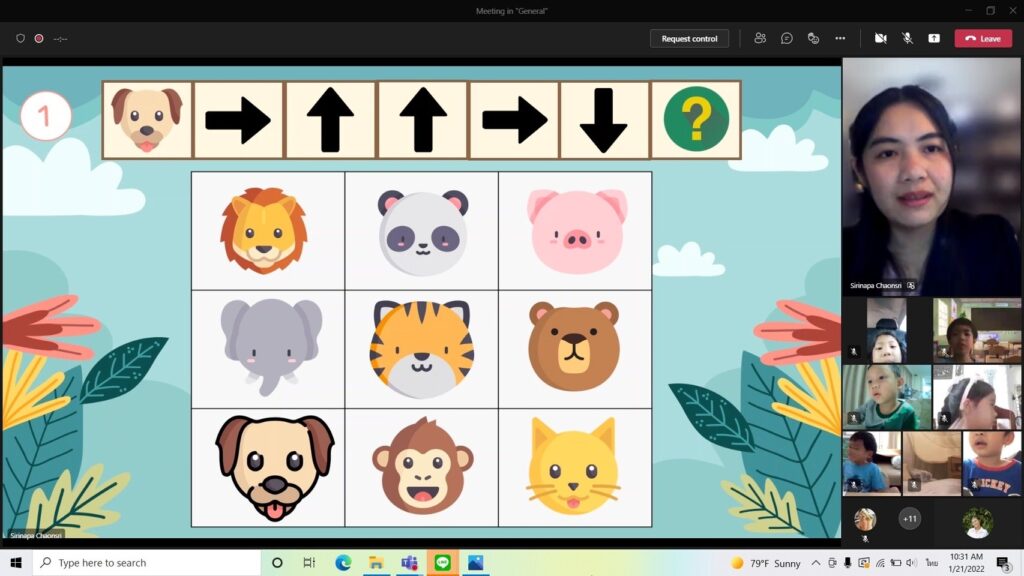Open LINE app in taskbar
Viewport: 1024px width, 576px height.
pyautogui.click(x=442, y=563)
